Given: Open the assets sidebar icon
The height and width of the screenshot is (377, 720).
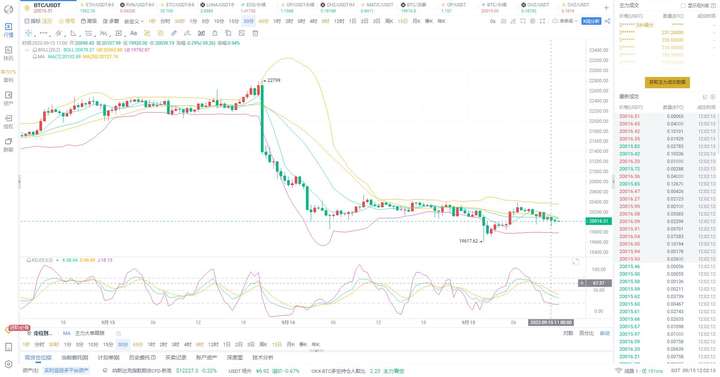Looking at the screenshot, I should [8, 98].
